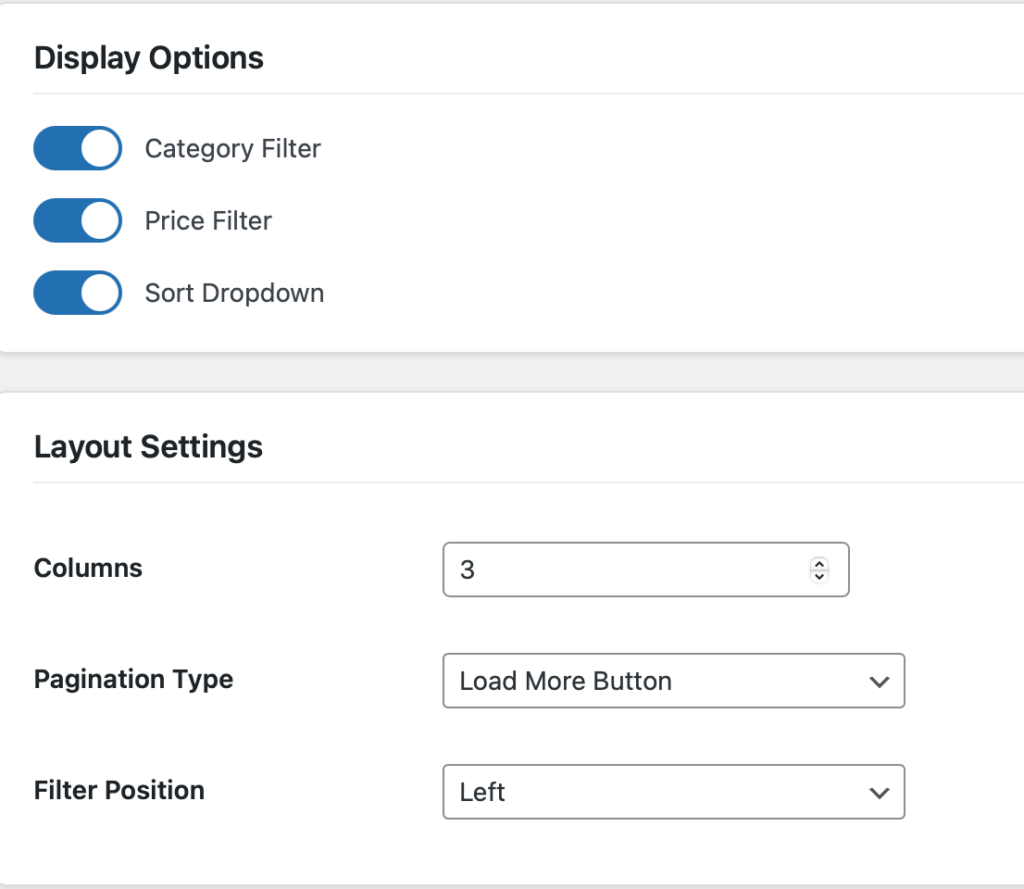Turn off the Sort Dropdown toggle
The height and width of the screenshot is (889, 1024).
tap(78, 293)
